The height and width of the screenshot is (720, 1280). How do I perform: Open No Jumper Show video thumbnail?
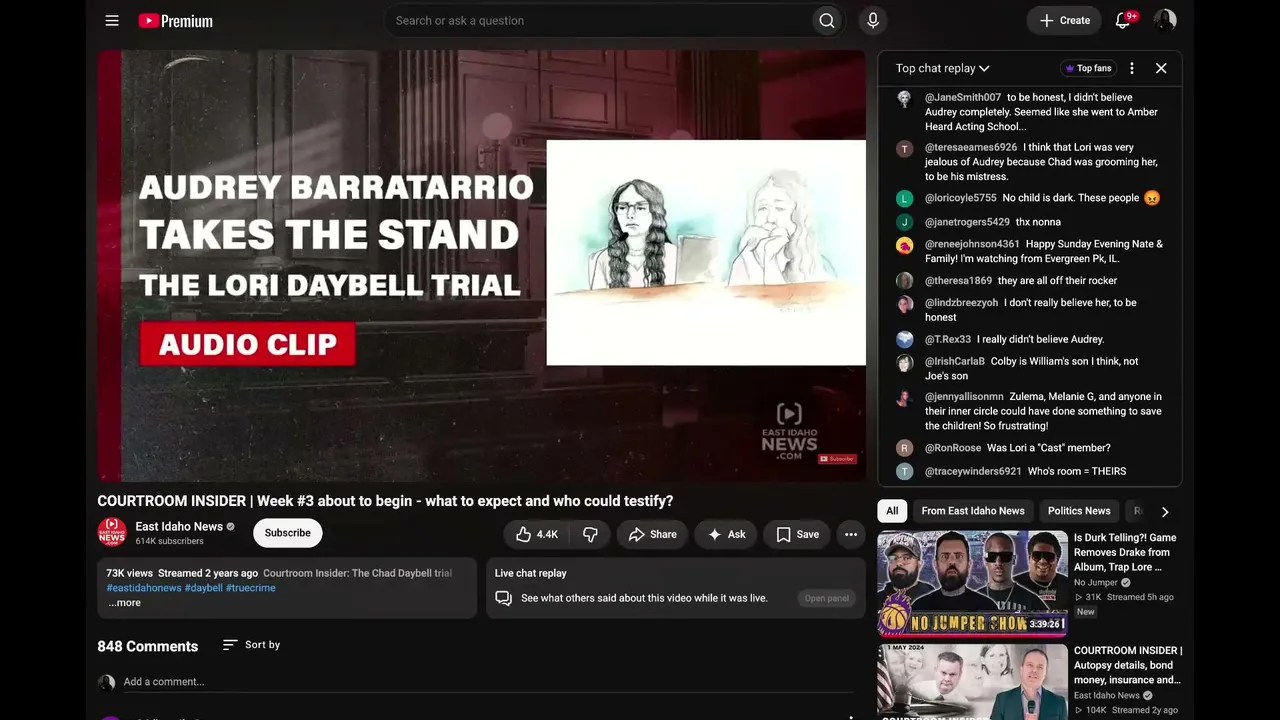click(x=973, y=584)
